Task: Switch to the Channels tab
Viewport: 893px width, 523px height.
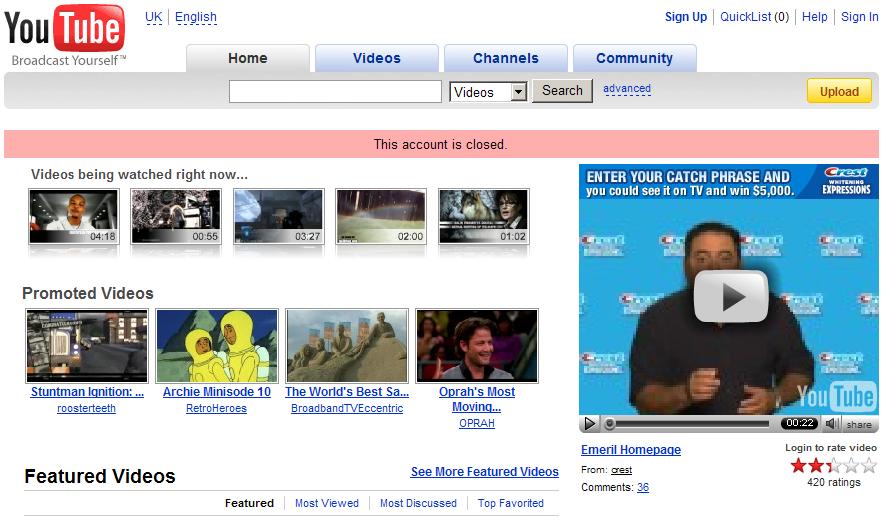Action: (506, 58)
